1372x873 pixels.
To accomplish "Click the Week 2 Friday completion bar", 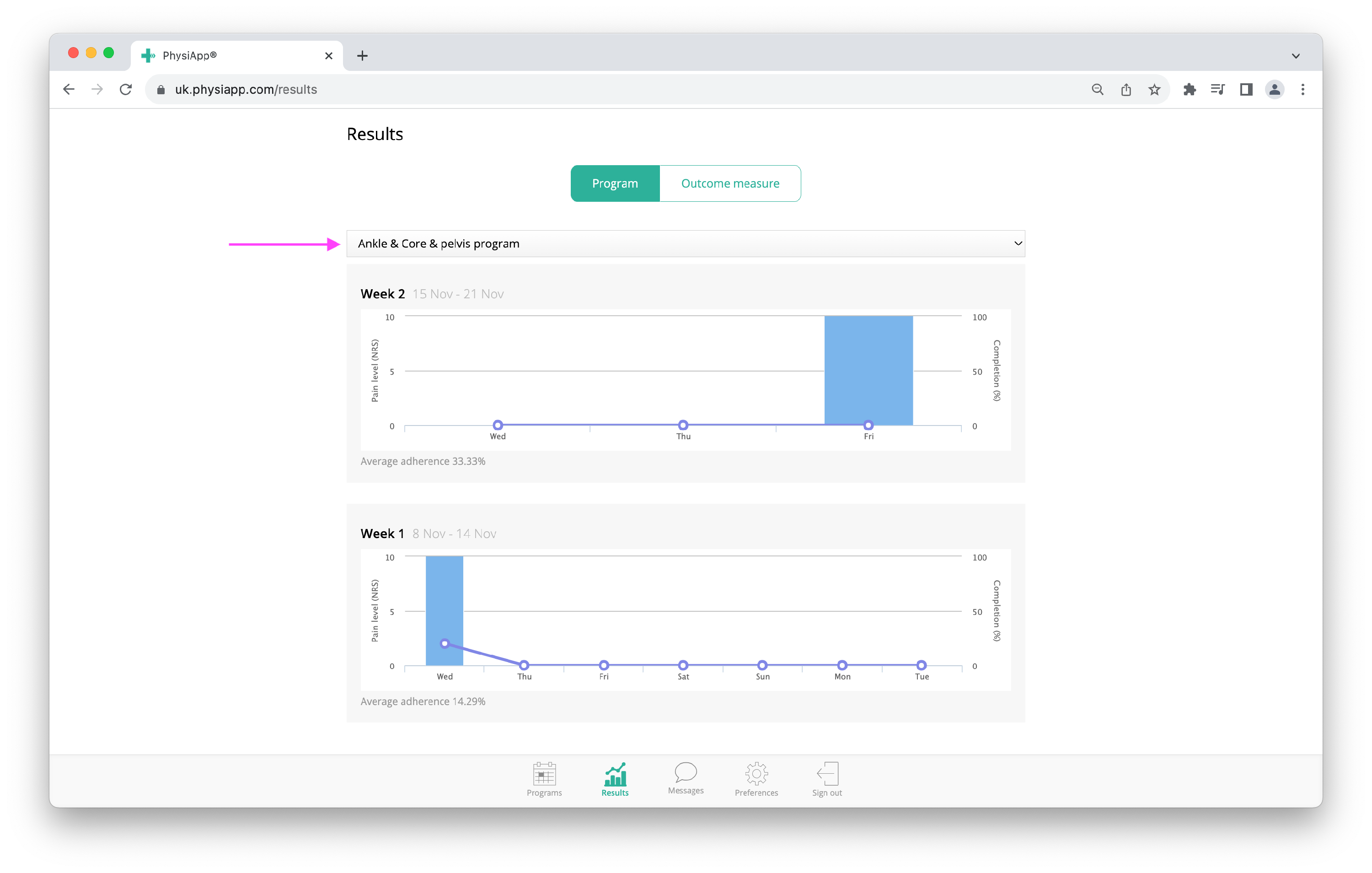I will click(868, 370).
